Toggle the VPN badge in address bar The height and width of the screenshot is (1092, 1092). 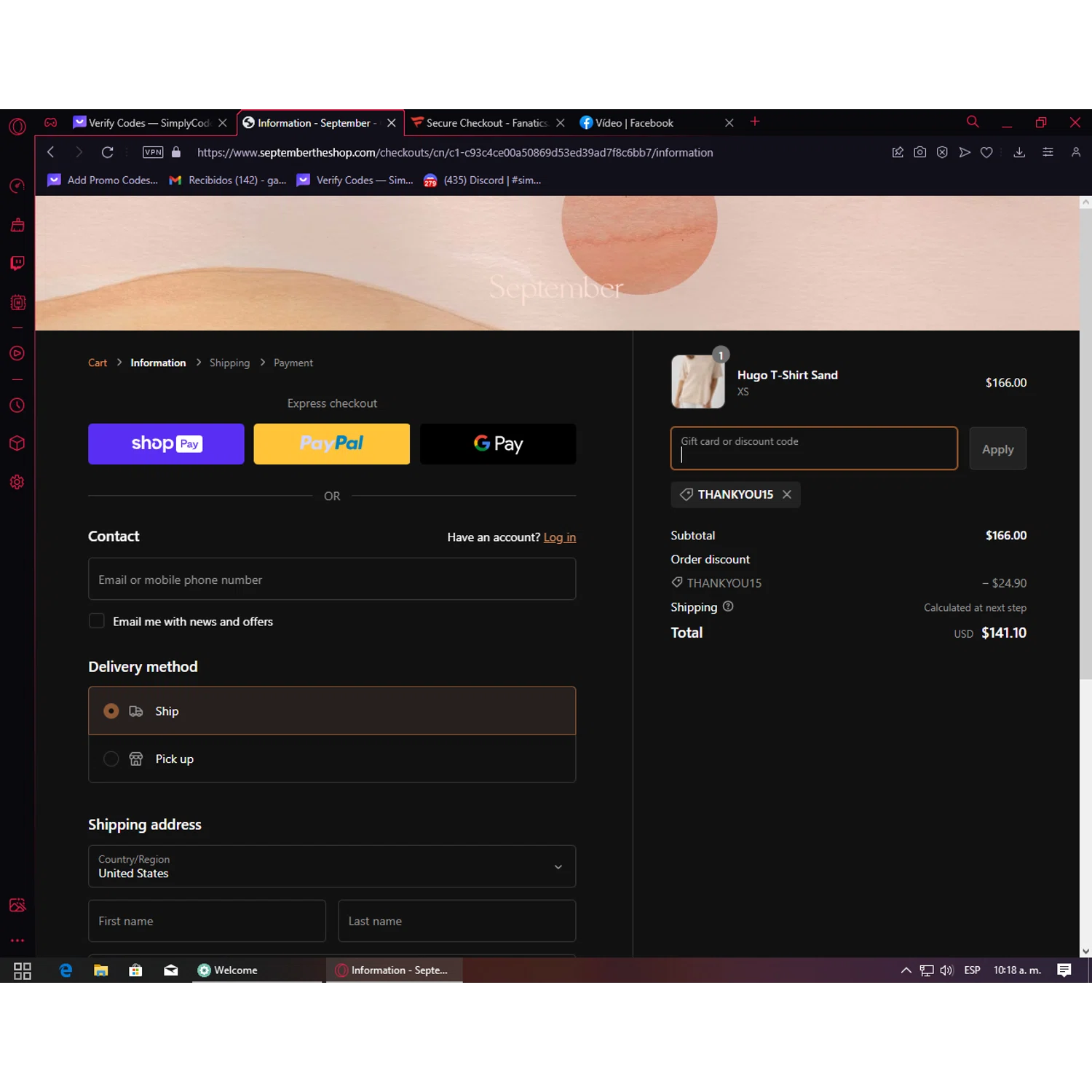[x=153, y=152]
